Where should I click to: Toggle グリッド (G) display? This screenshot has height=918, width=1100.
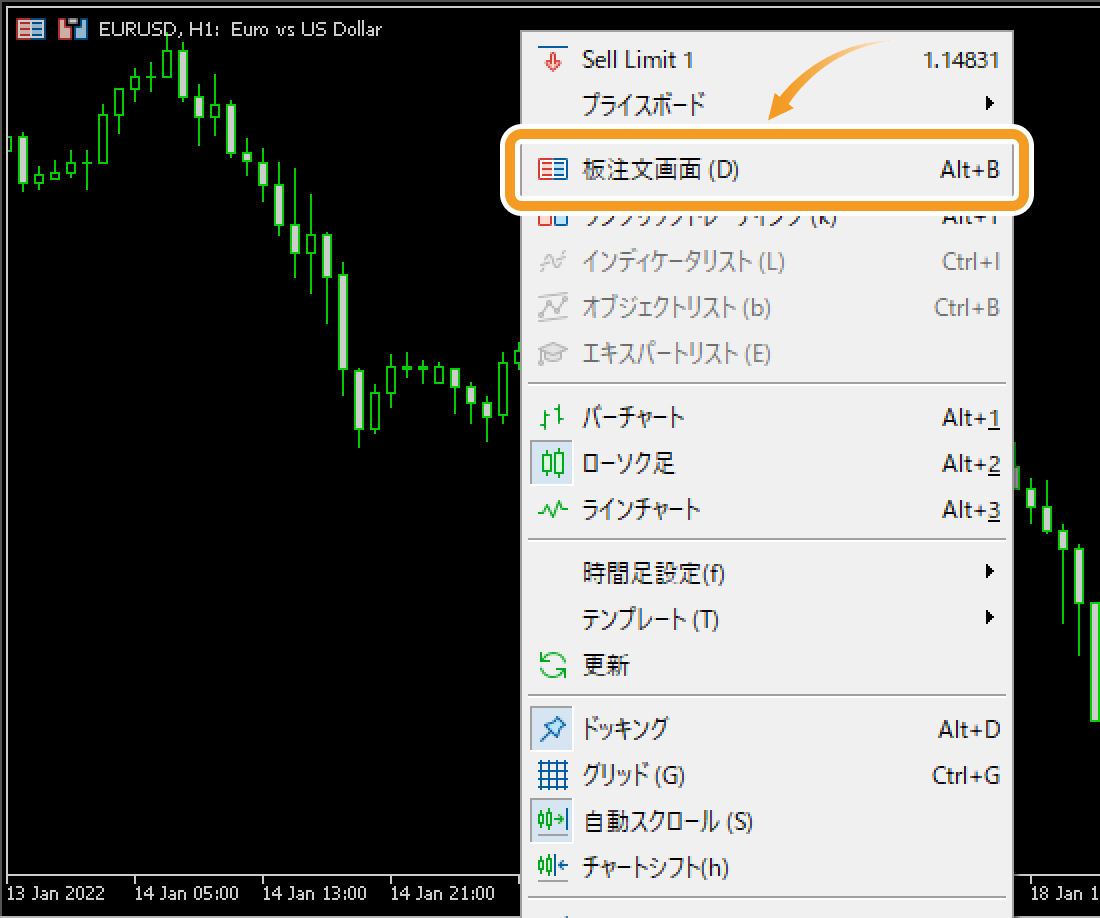point(767,775)
